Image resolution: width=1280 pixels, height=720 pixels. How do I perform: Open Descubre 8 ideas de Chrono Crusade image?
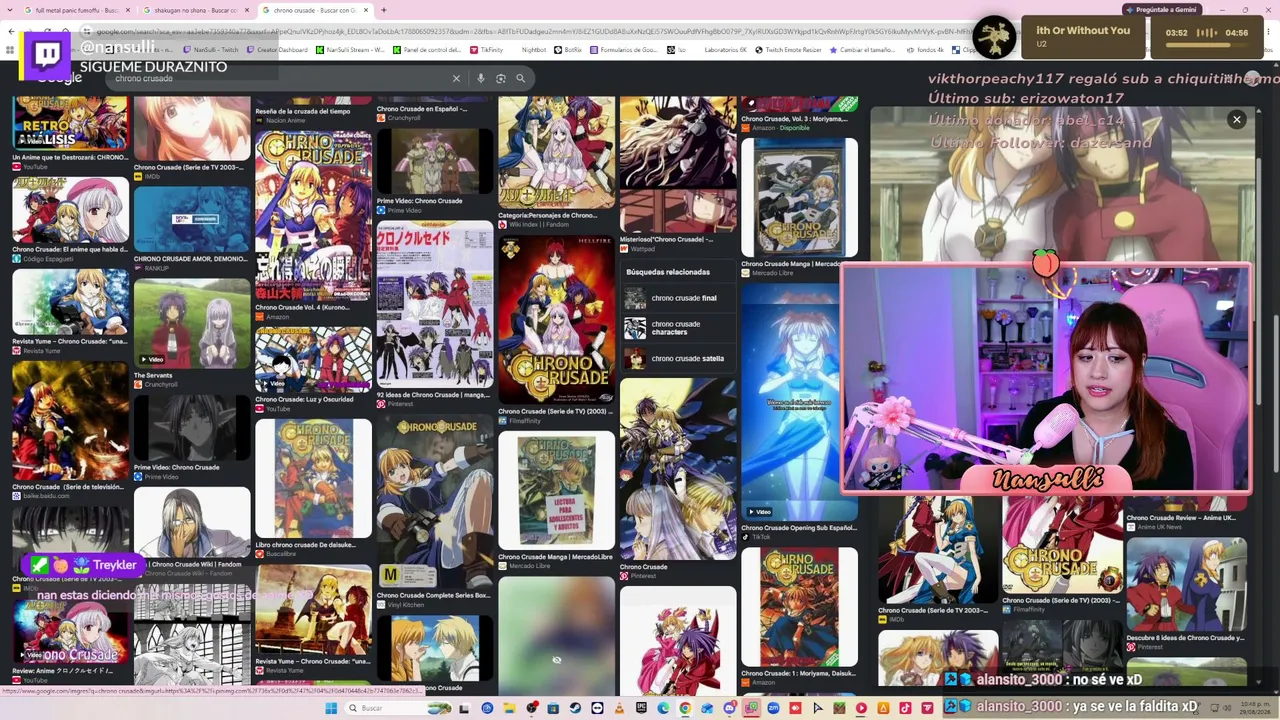pyautogui.click(x=1186, y=583)
